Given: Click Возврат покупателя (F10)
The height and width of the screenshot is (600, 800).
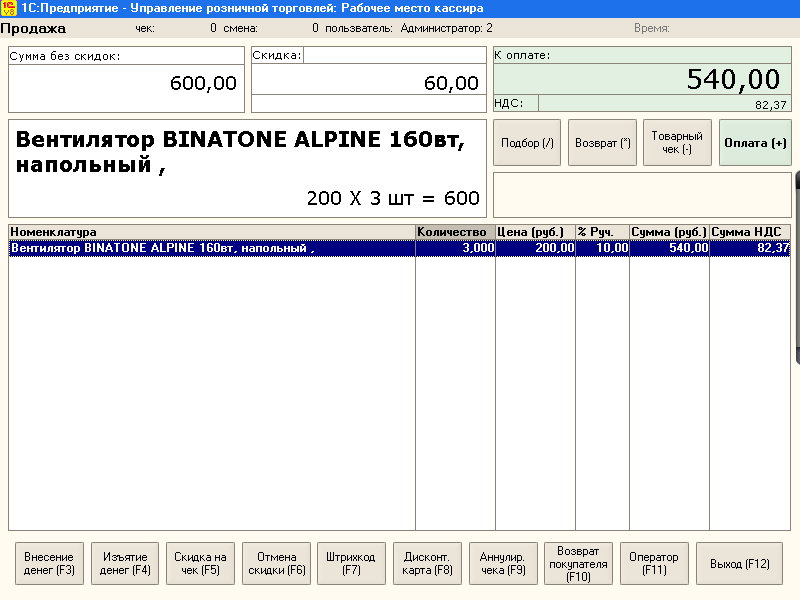Looking at the screenshot, I should click(x=579, y=563).
